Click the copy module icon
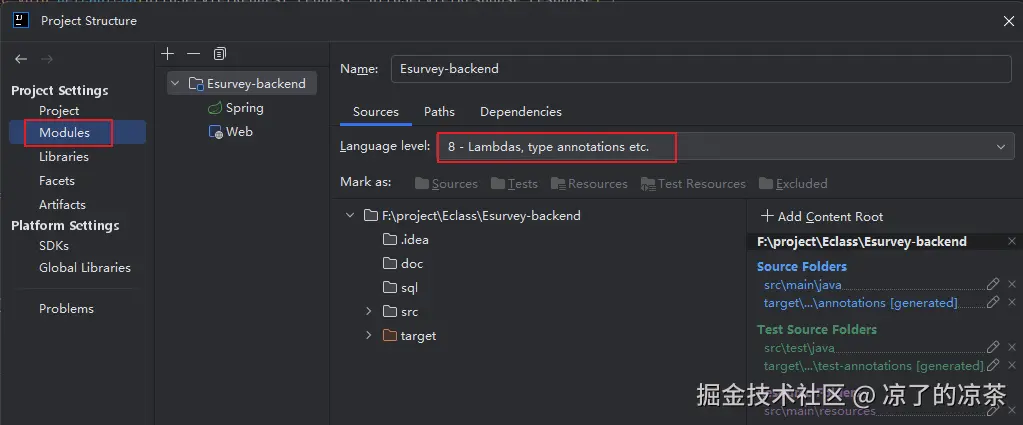 pyautogui.click(x=220, y=53)
